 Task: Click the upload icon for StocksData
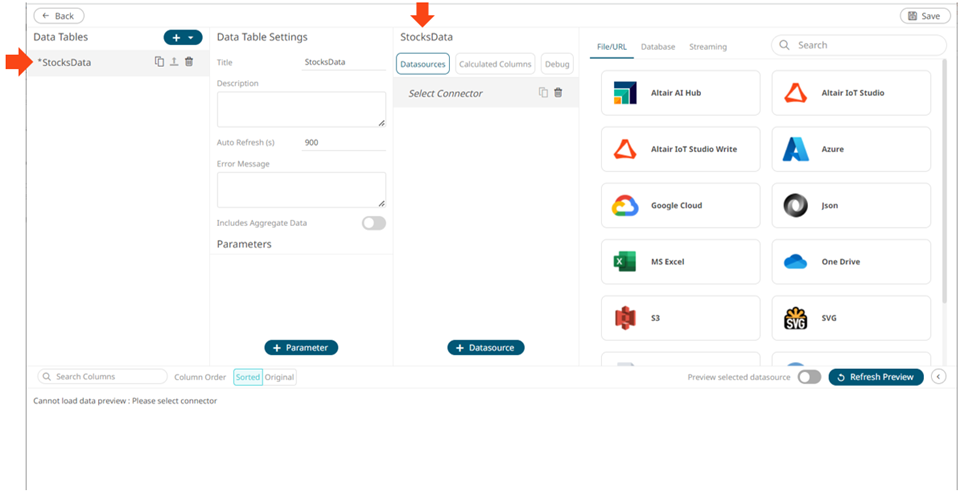pos(173,62)
